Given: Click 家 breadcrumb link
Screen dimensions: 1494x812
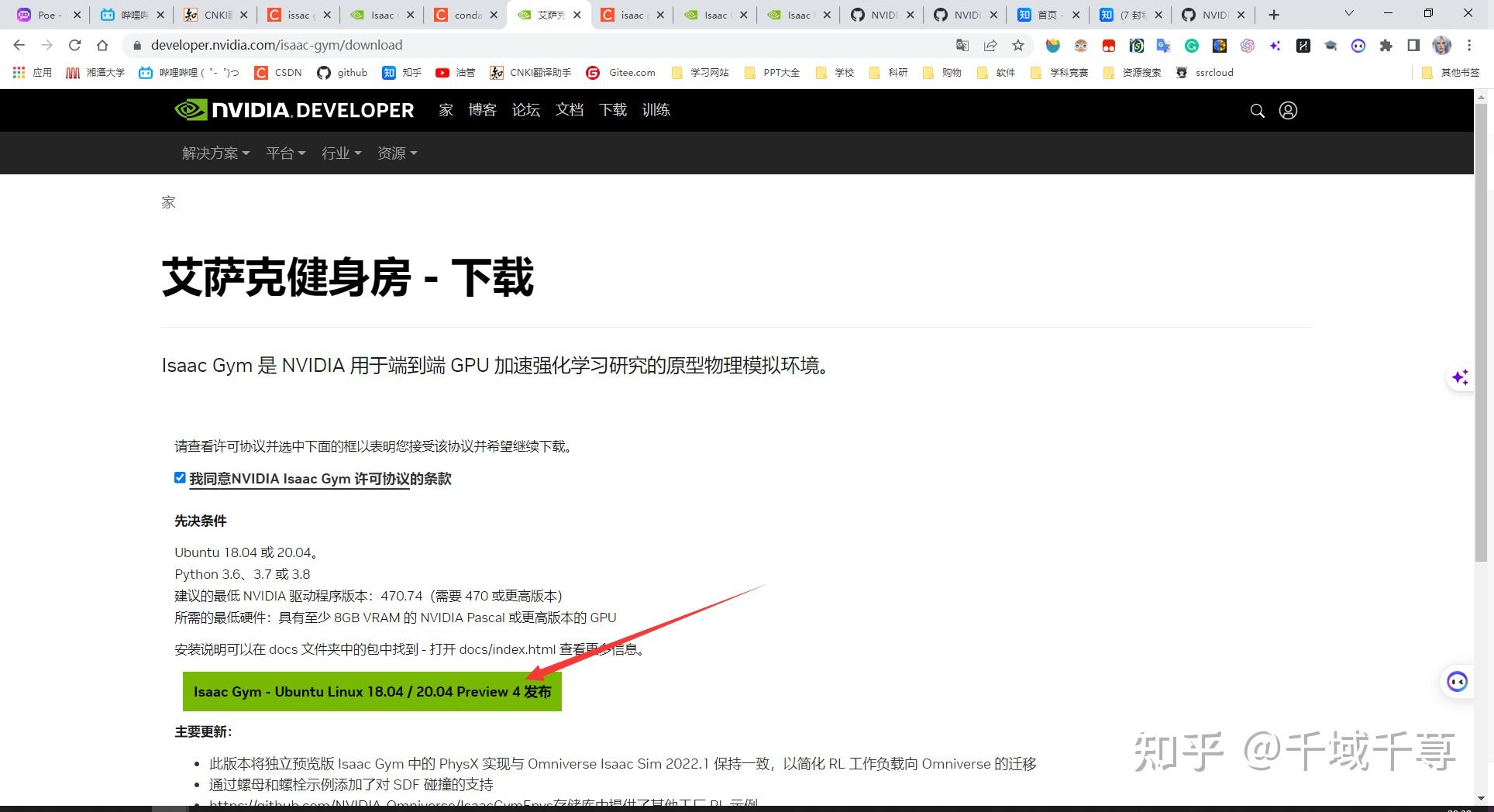Looking at the screenshot, I should (168, 202).
